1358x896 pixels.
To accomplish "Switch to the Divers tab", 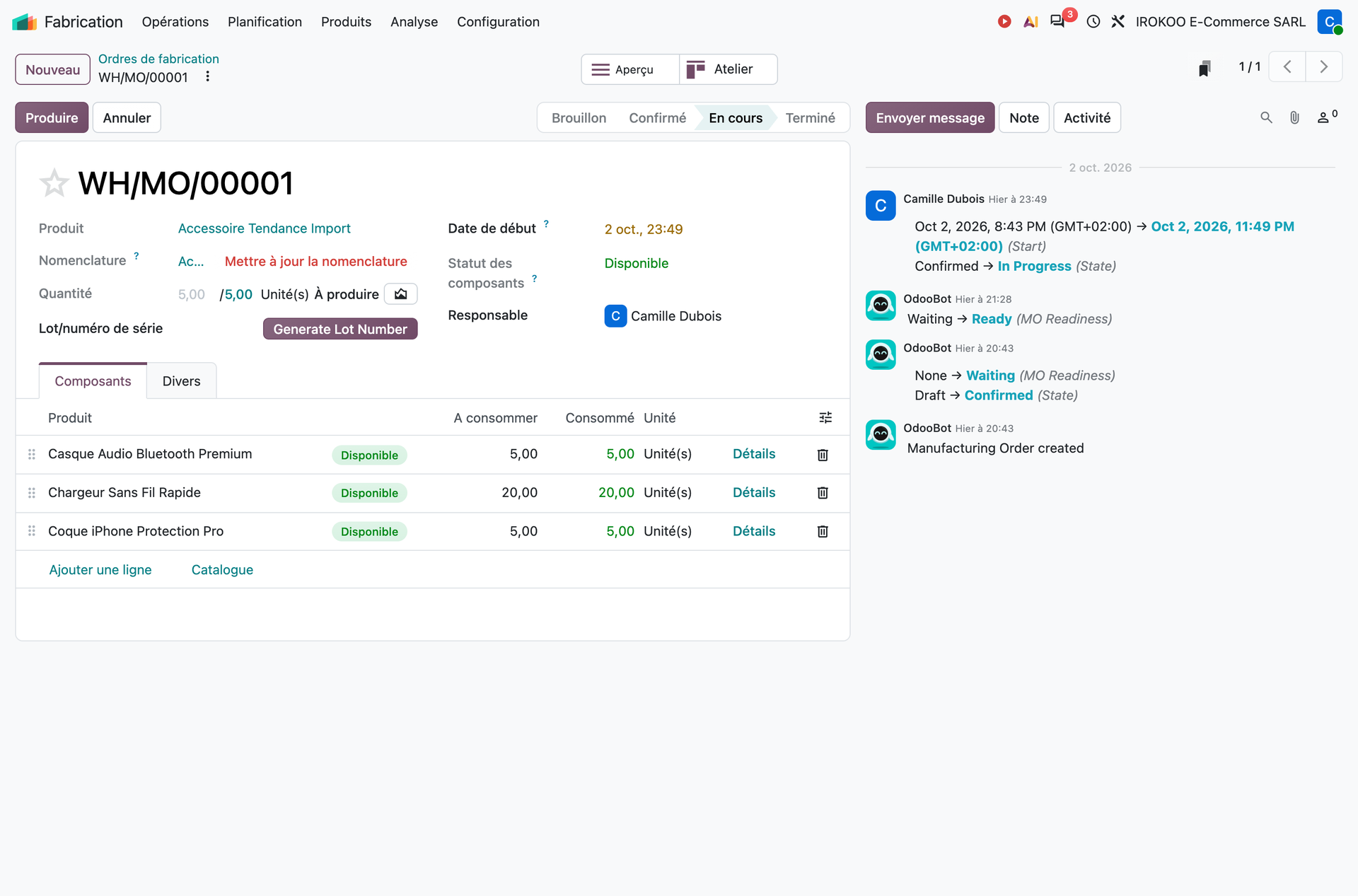I will click(x=181, y=381).
